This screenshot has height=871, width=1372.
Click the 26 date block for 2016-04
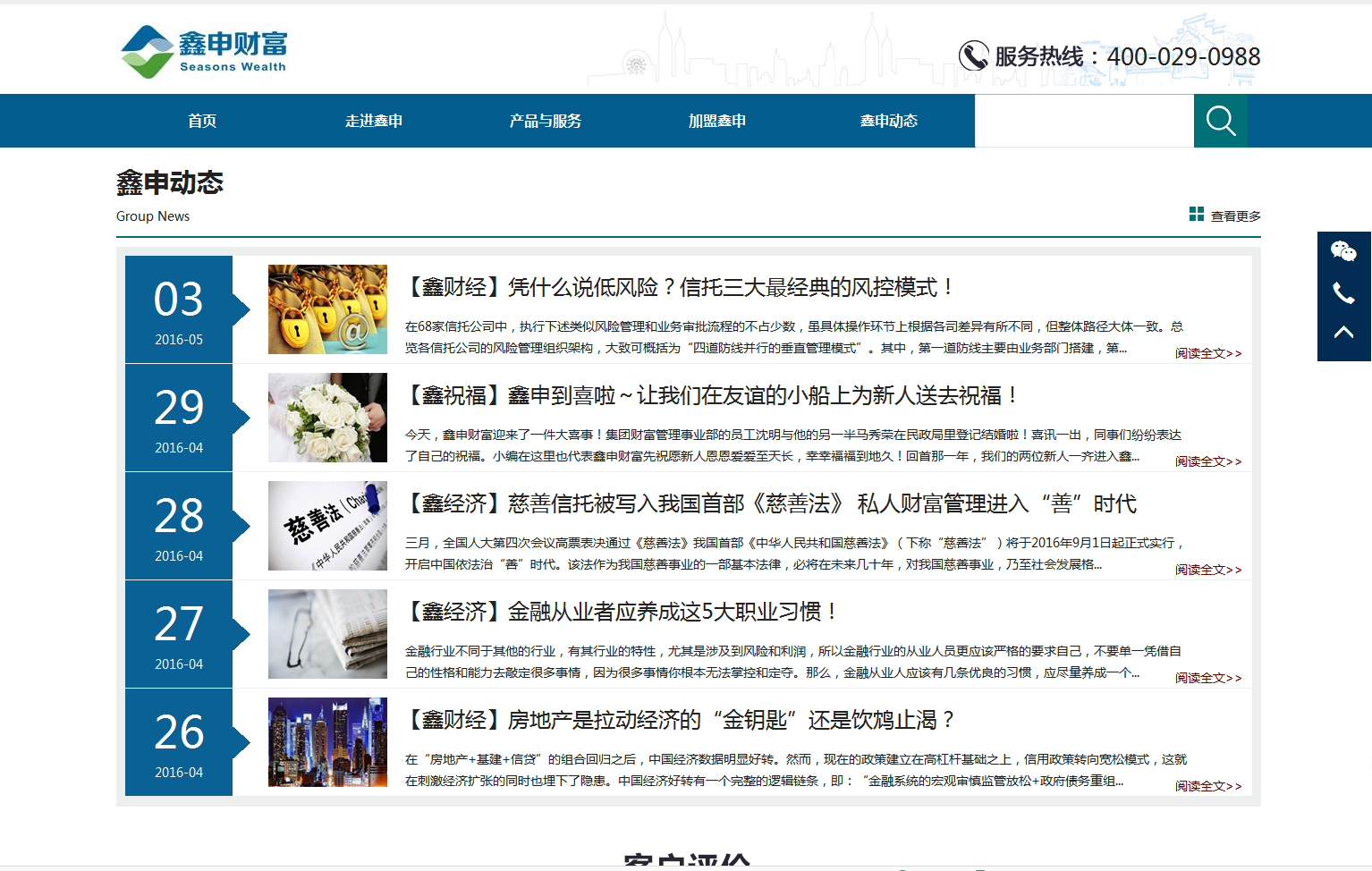tap(179, 742)
